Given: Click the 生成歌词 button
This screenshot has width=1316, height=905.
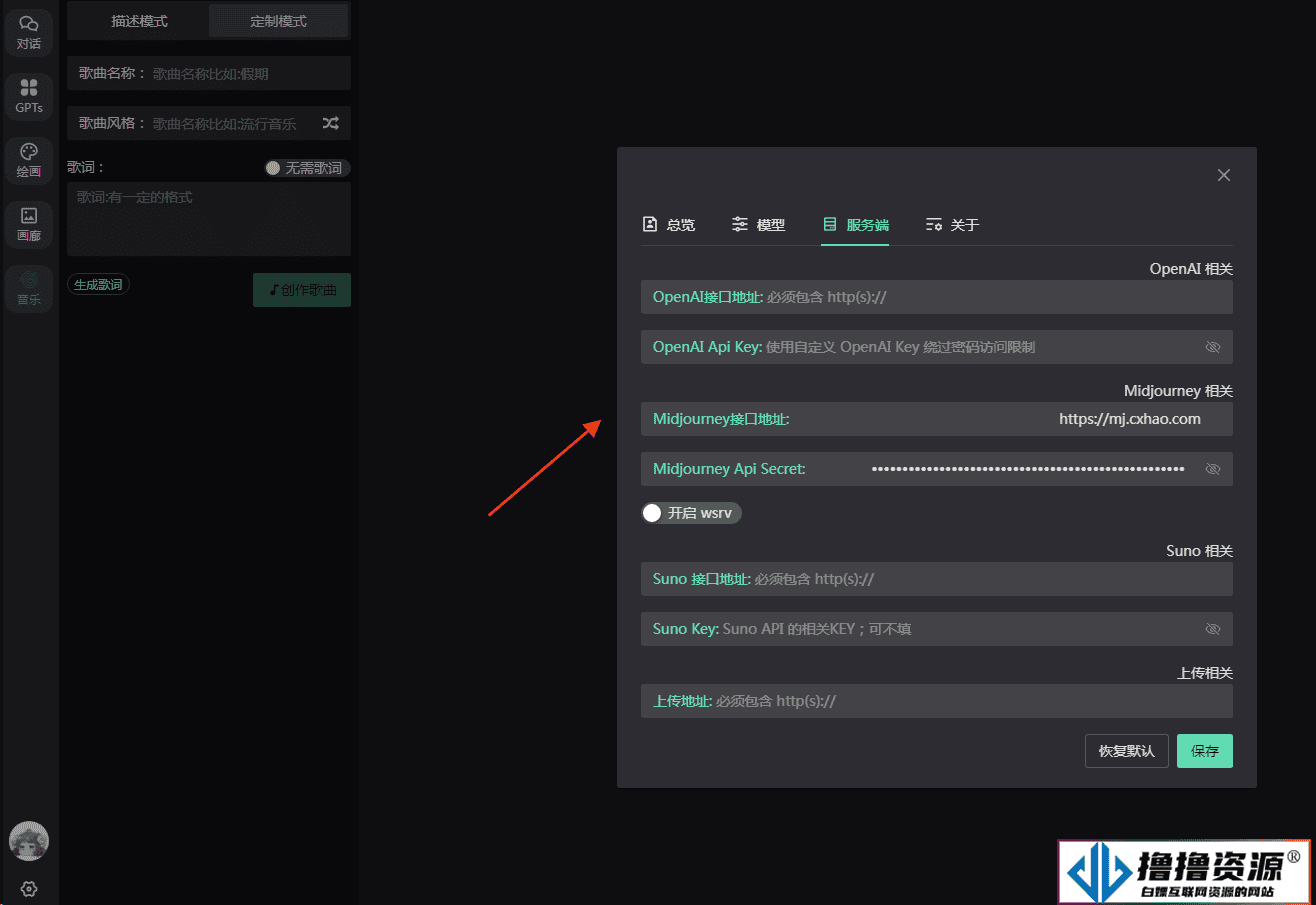Looking at the screenshot, I should pos(98,285).
